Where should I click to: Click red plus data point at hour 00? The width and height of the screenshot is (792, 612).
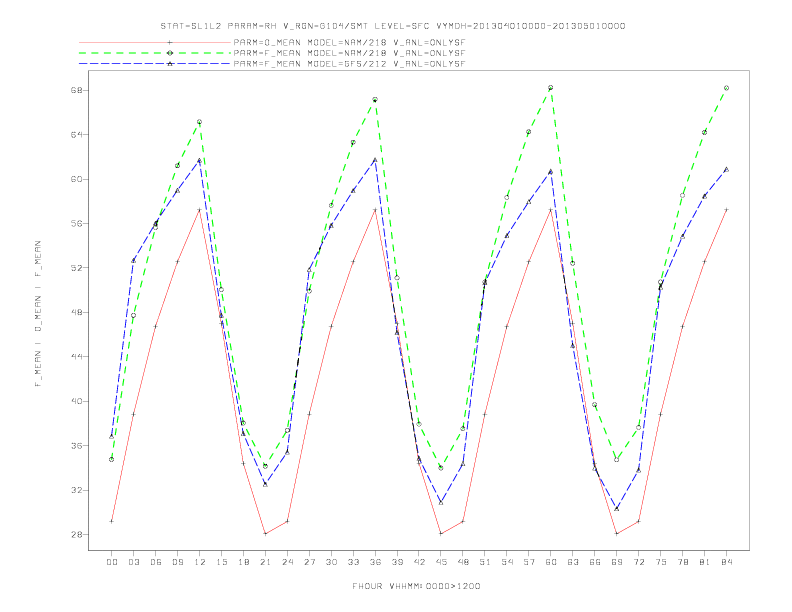coord(112,521)
